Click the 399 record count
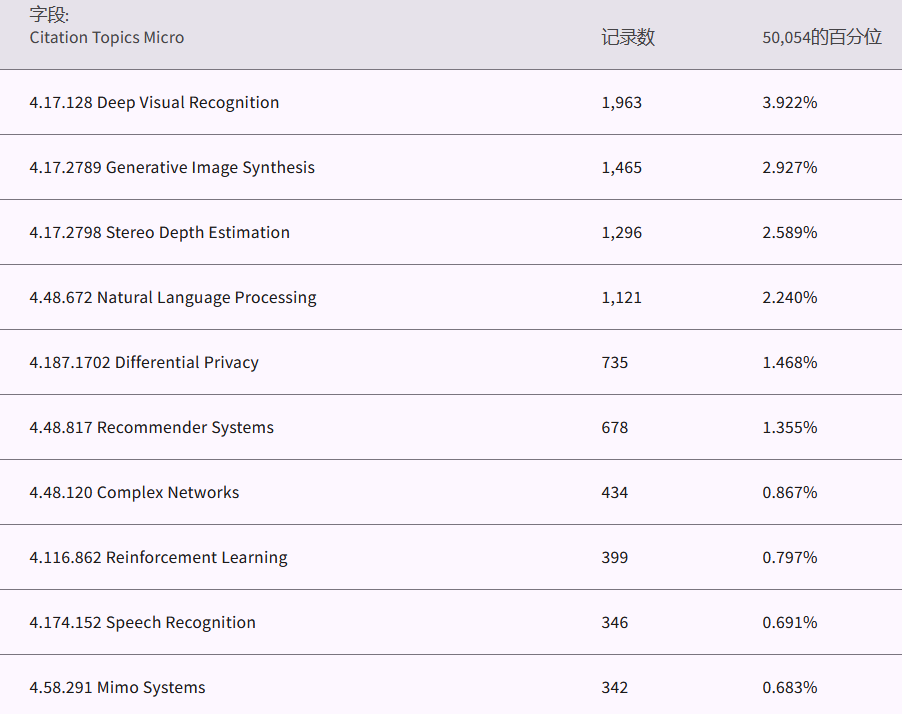 (x=615, y=557)
